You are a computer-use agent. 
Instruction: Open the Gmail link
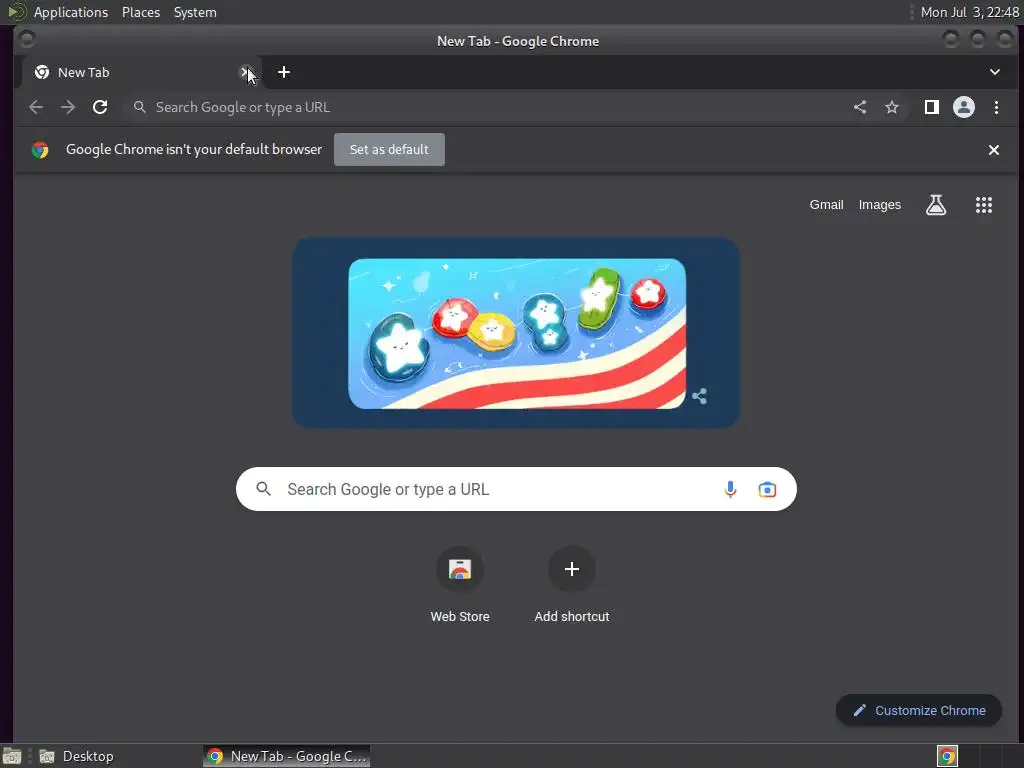pyautogui.click(x=827, y=205)
